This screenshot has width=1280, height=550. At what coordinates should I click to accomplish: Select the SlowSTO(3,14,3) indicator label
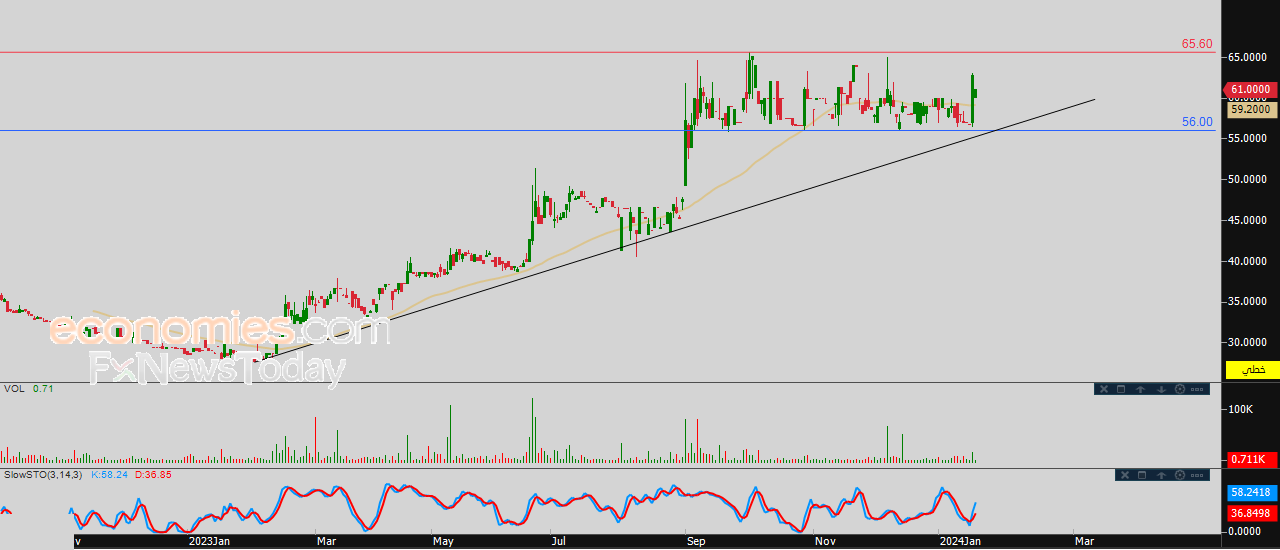click(44, 474)
